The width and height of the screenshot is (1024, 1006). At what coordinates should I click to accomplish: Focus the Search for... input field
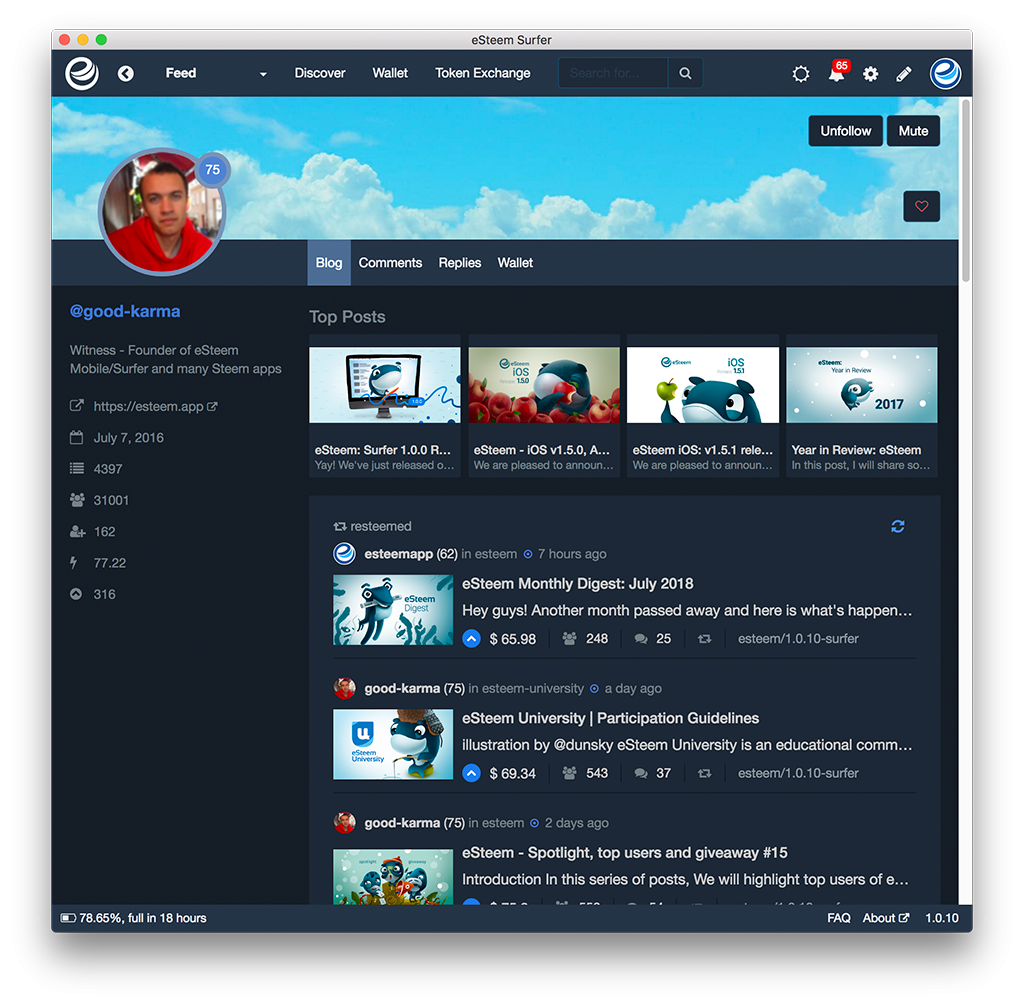coord(613,73)
